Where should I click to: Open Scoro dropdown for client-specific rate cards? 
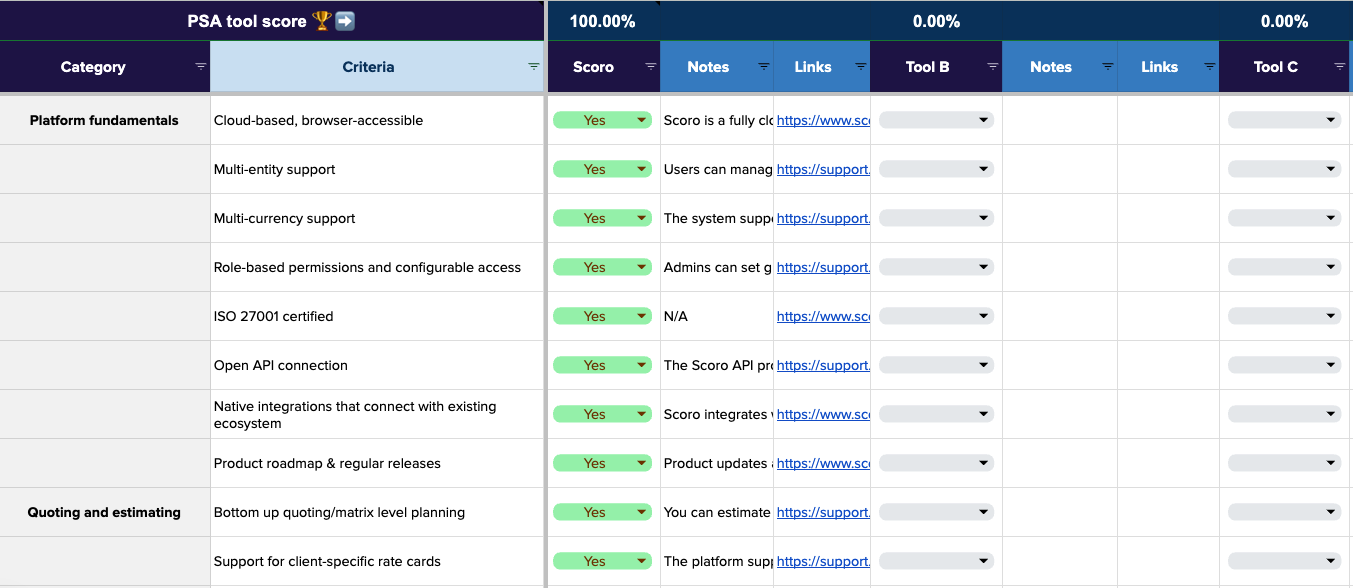click(602, 561)
